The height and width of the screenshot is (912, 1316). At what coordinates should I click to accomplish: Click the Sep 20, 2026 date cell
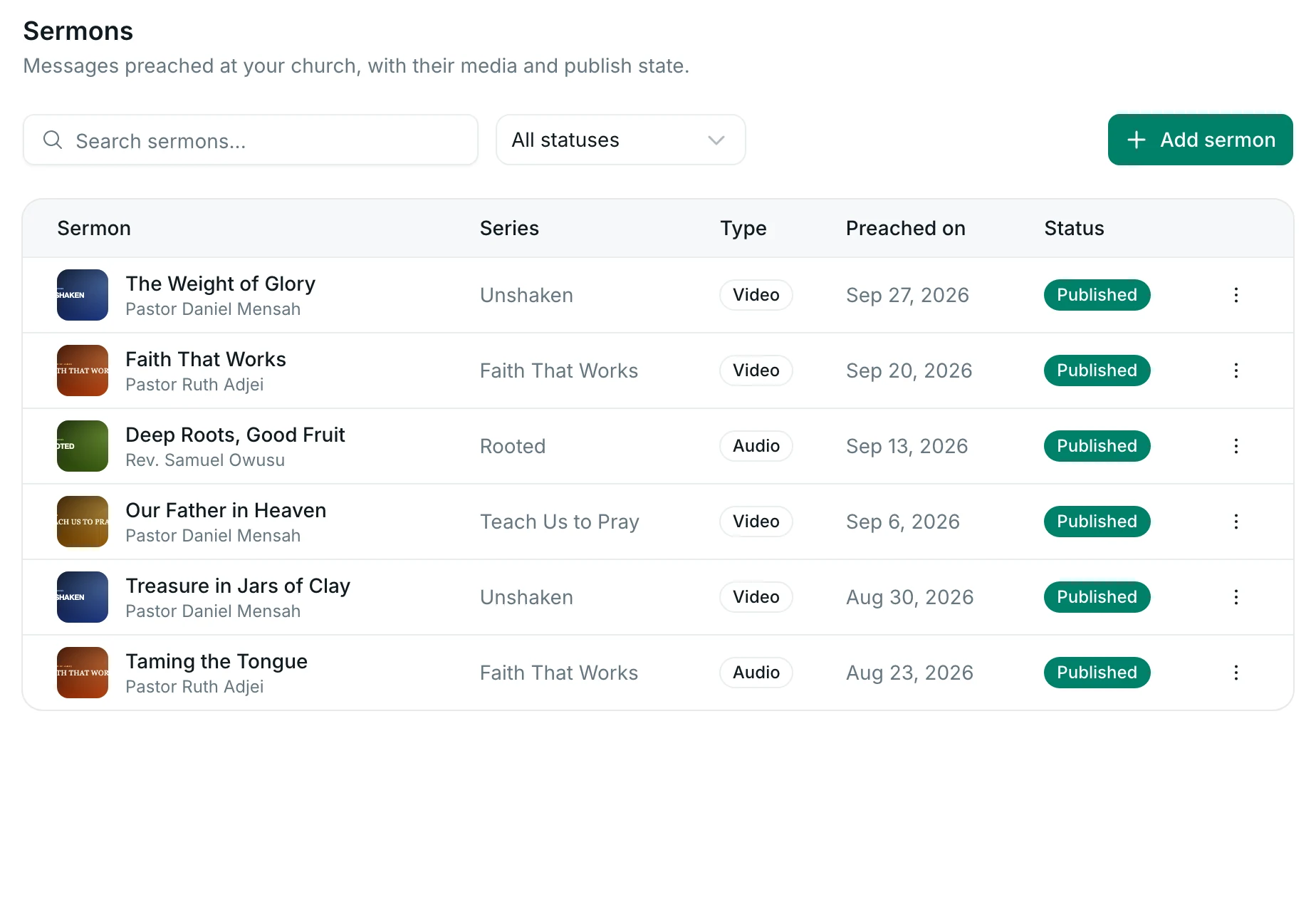coord(909,370)
